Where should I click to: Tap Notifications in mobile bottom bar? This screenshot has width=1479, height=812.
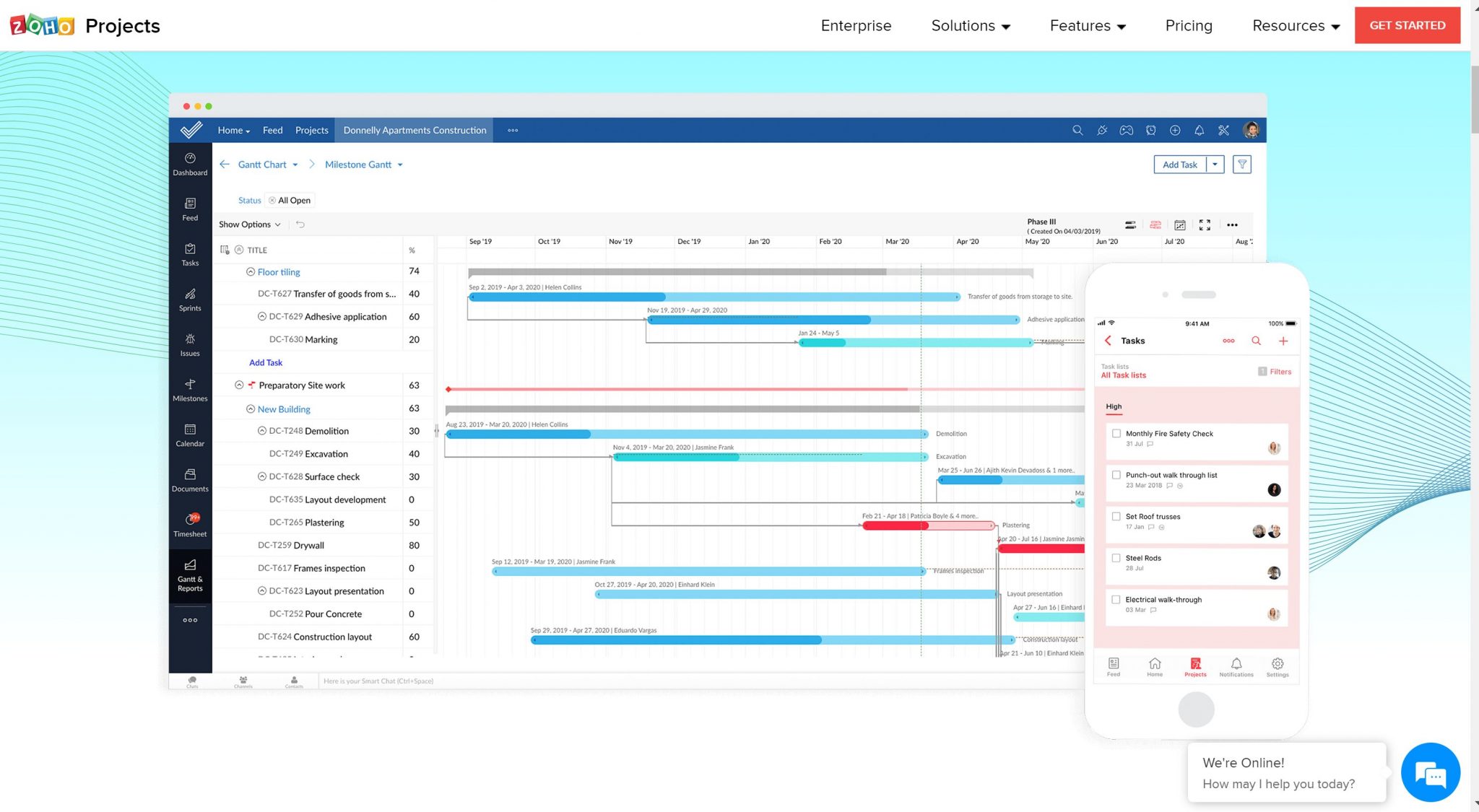point(1236,667)
